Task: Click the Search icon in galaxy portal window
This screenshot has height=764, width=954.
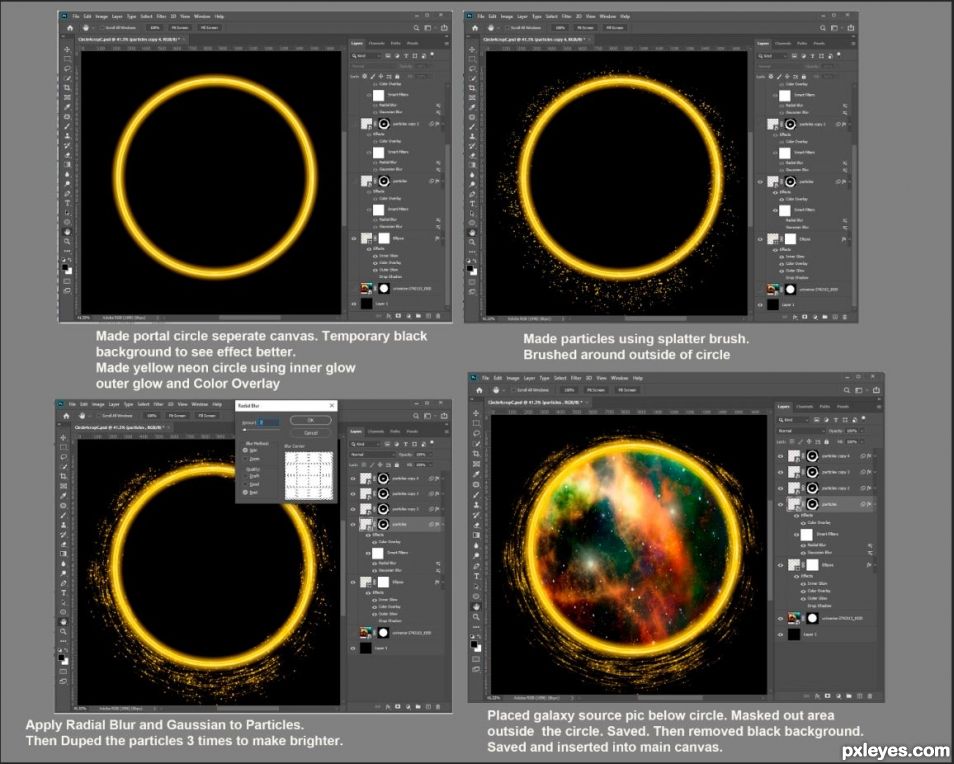Action: (x=846, y=391)
